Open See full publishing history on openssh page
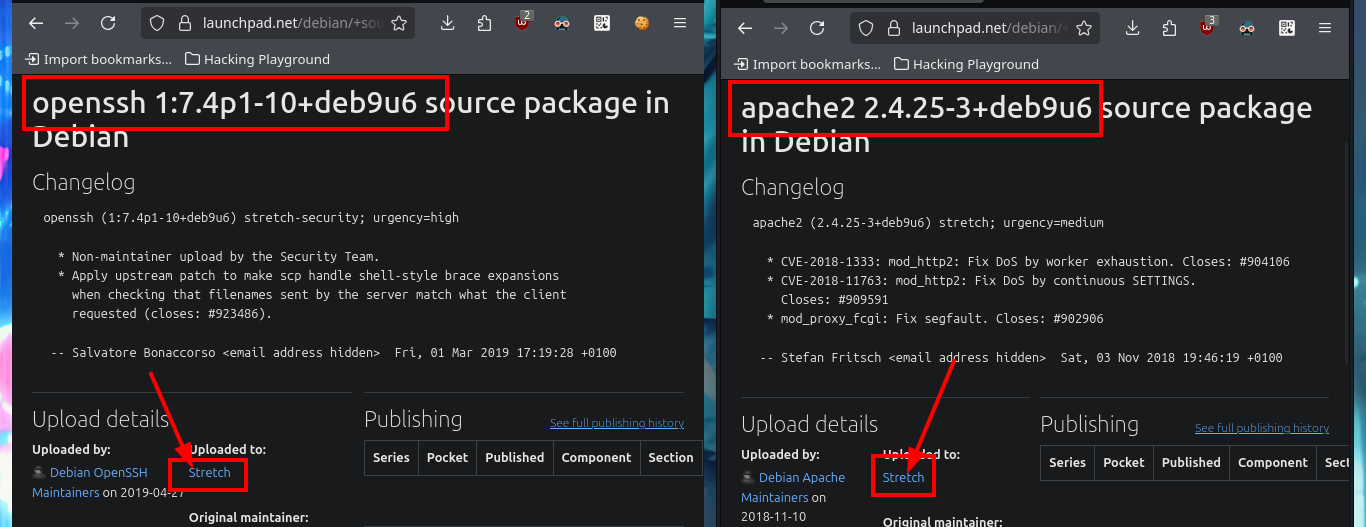This screenshot has width=1366, height=527. [617, 423]
